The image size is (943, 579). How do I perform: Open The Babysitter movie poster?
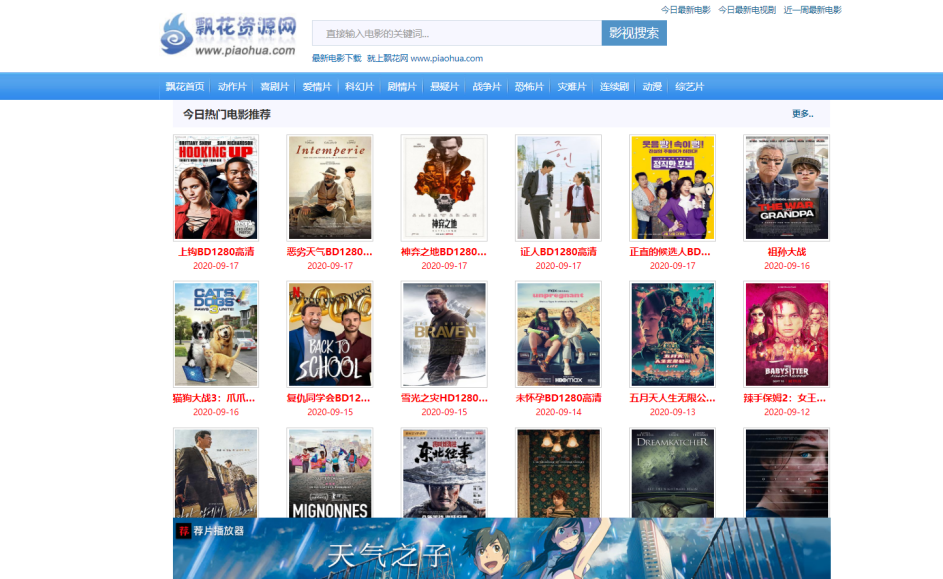pyautogui.click(x=787, y=334)
